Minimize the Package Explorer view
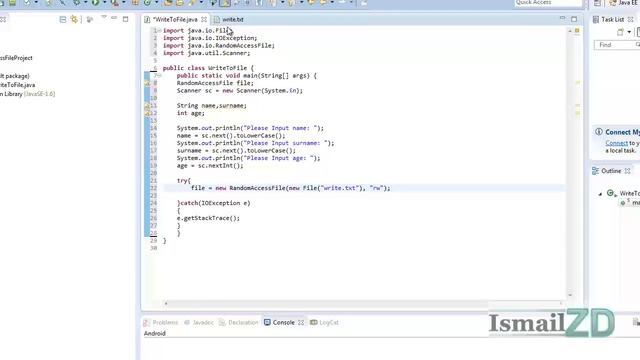The height and width of the screenshot is (360, 640). pos(114,18)
